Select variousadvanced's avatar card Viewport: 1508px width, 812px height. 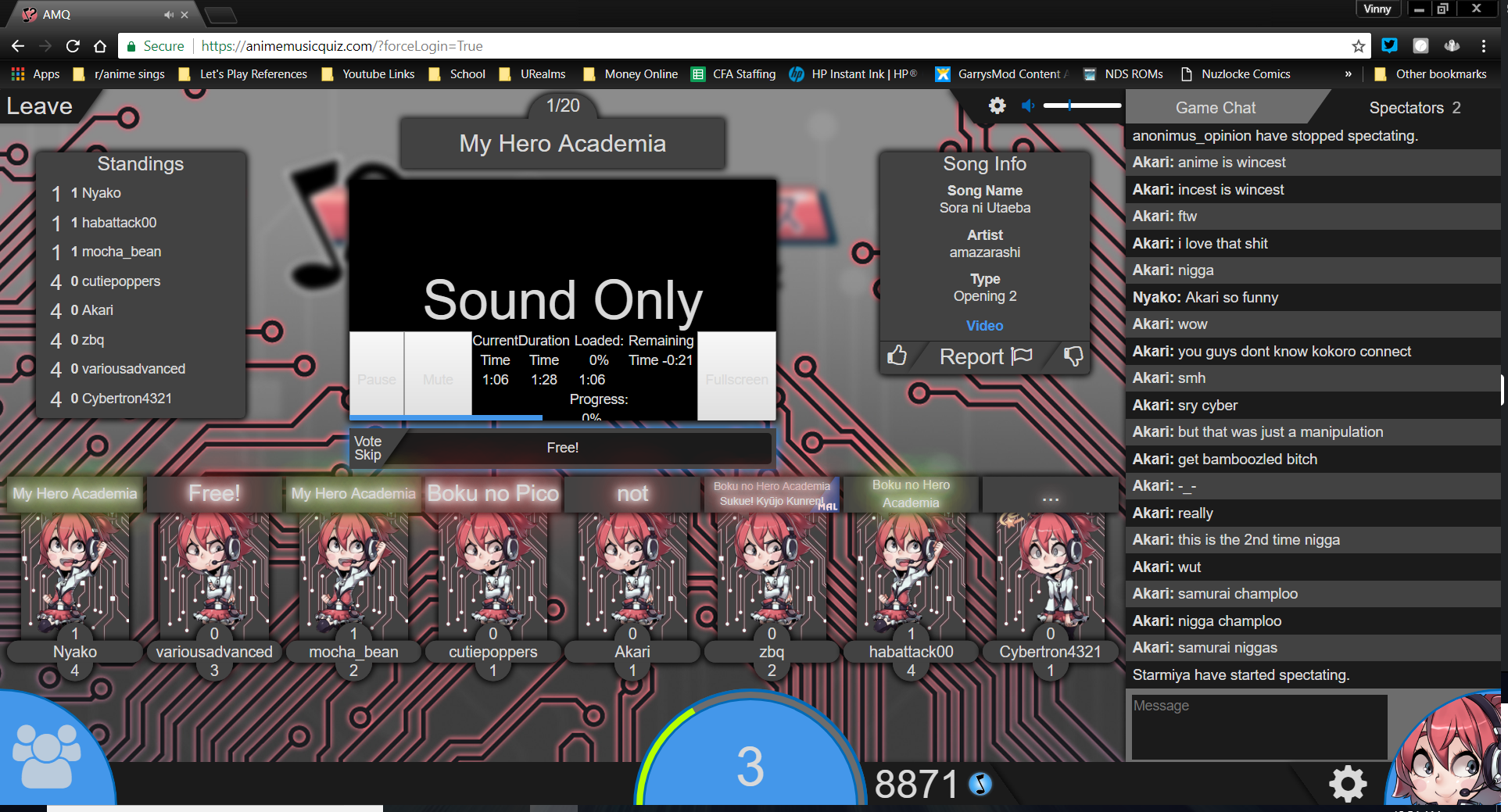[x=214, y=578]
